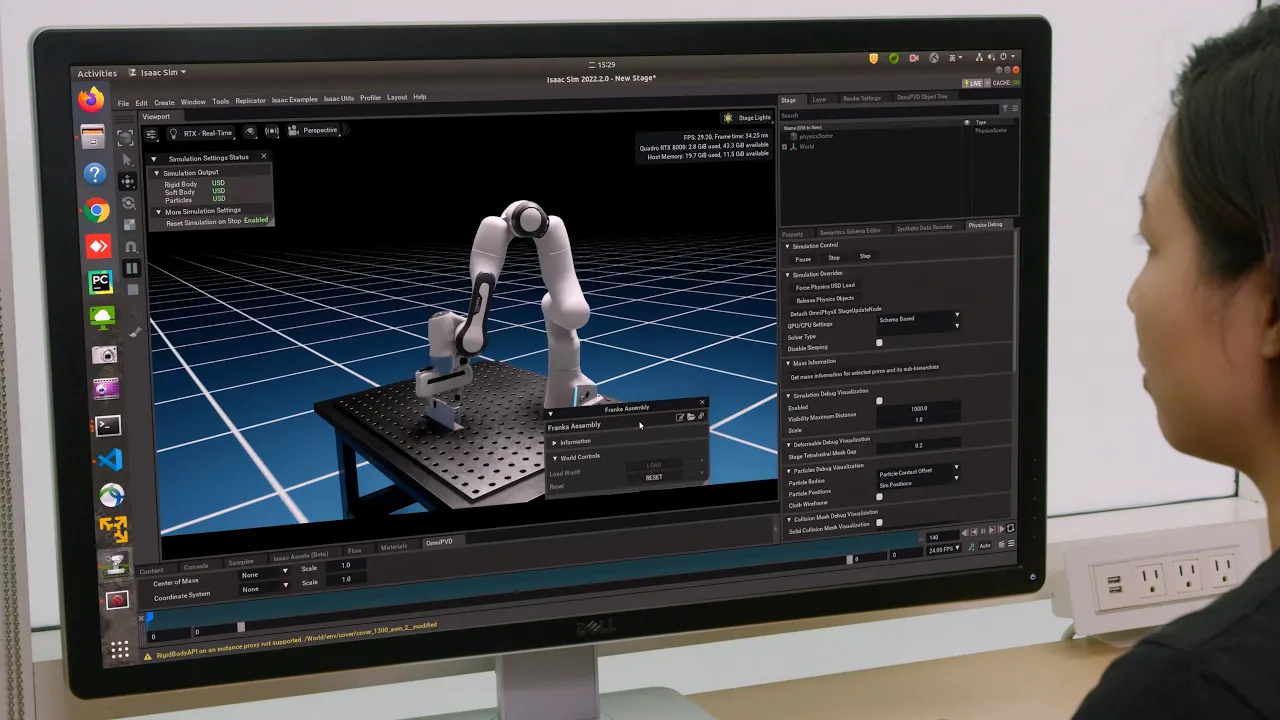Stop simulation with the toolbar square icon

click(132, 290)
